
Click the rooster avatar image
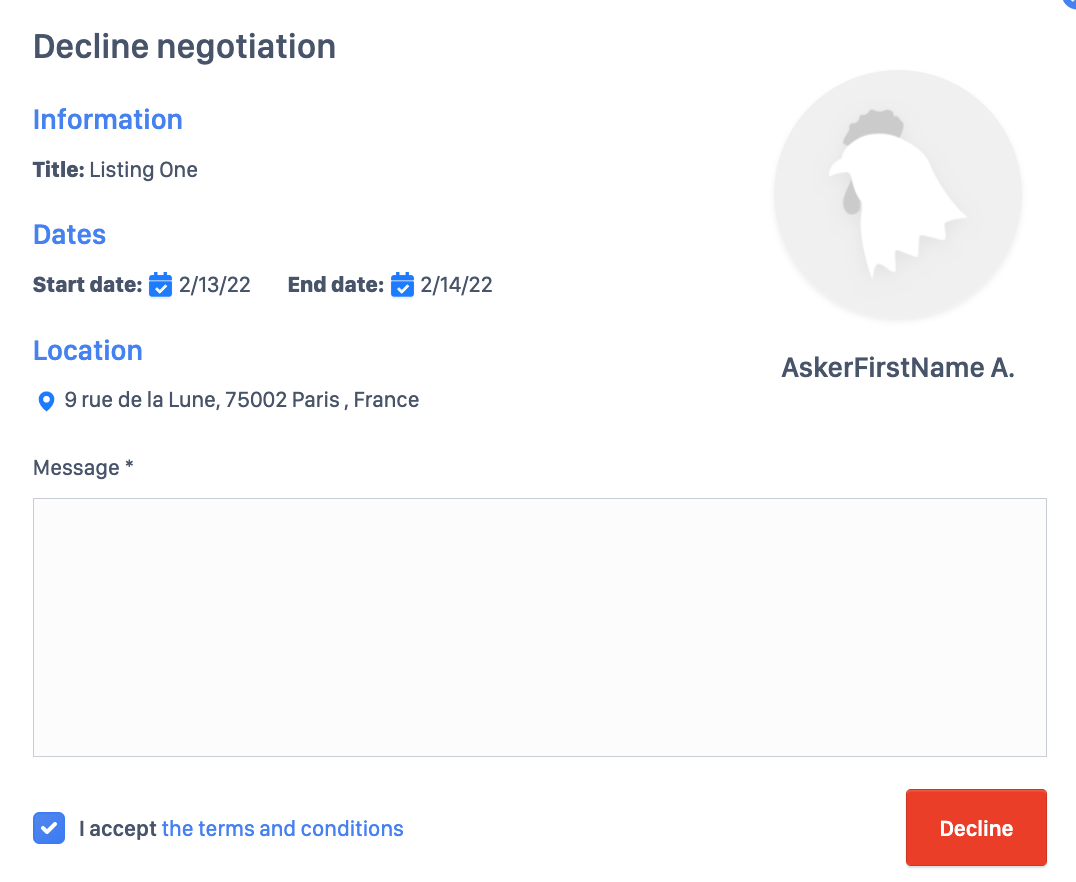point(897,195)
